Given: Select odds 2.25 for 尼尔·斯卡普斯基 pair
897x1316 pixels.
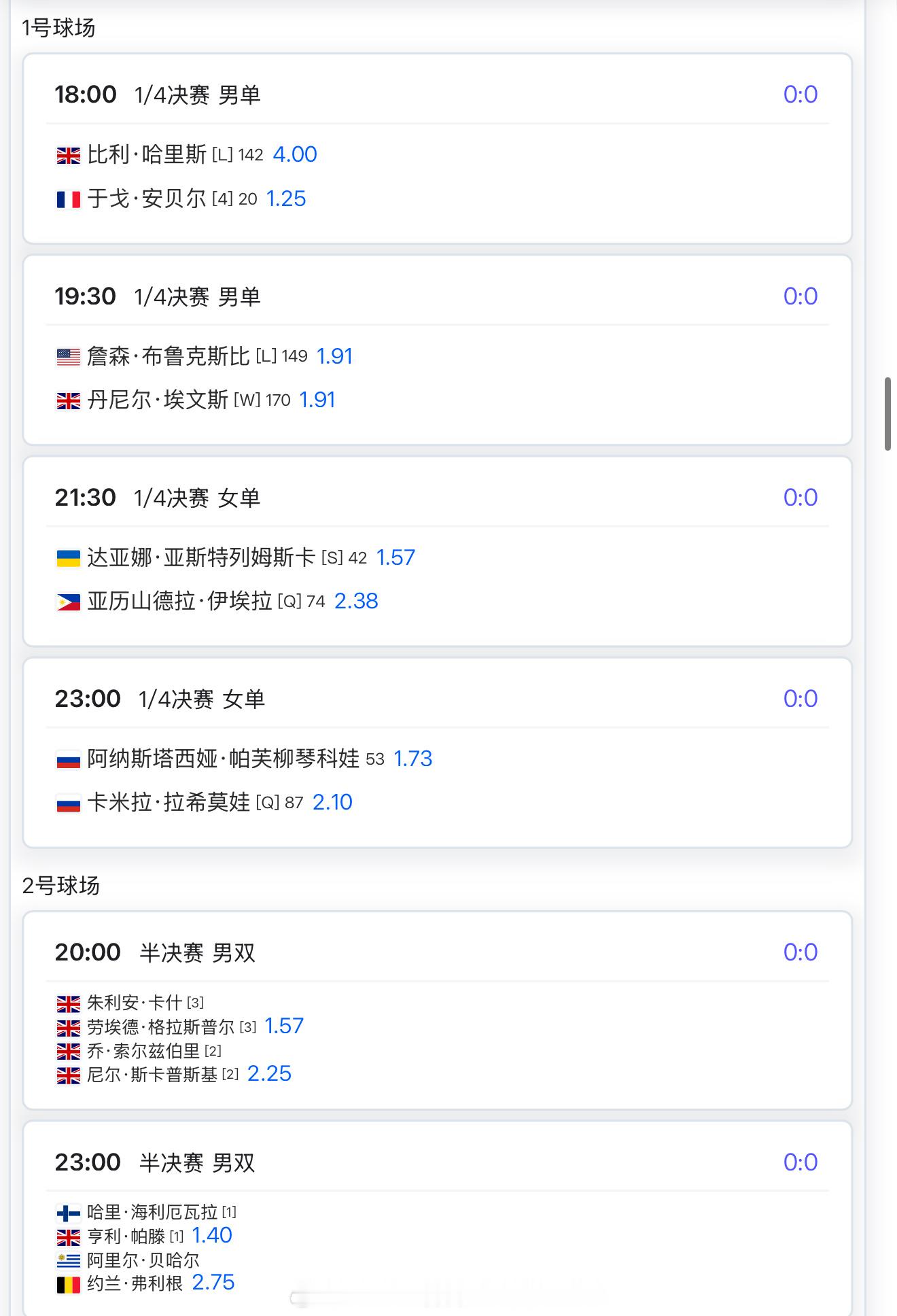Looking at the screenshot, I should pyautogui.click(x=269, y=1073).
